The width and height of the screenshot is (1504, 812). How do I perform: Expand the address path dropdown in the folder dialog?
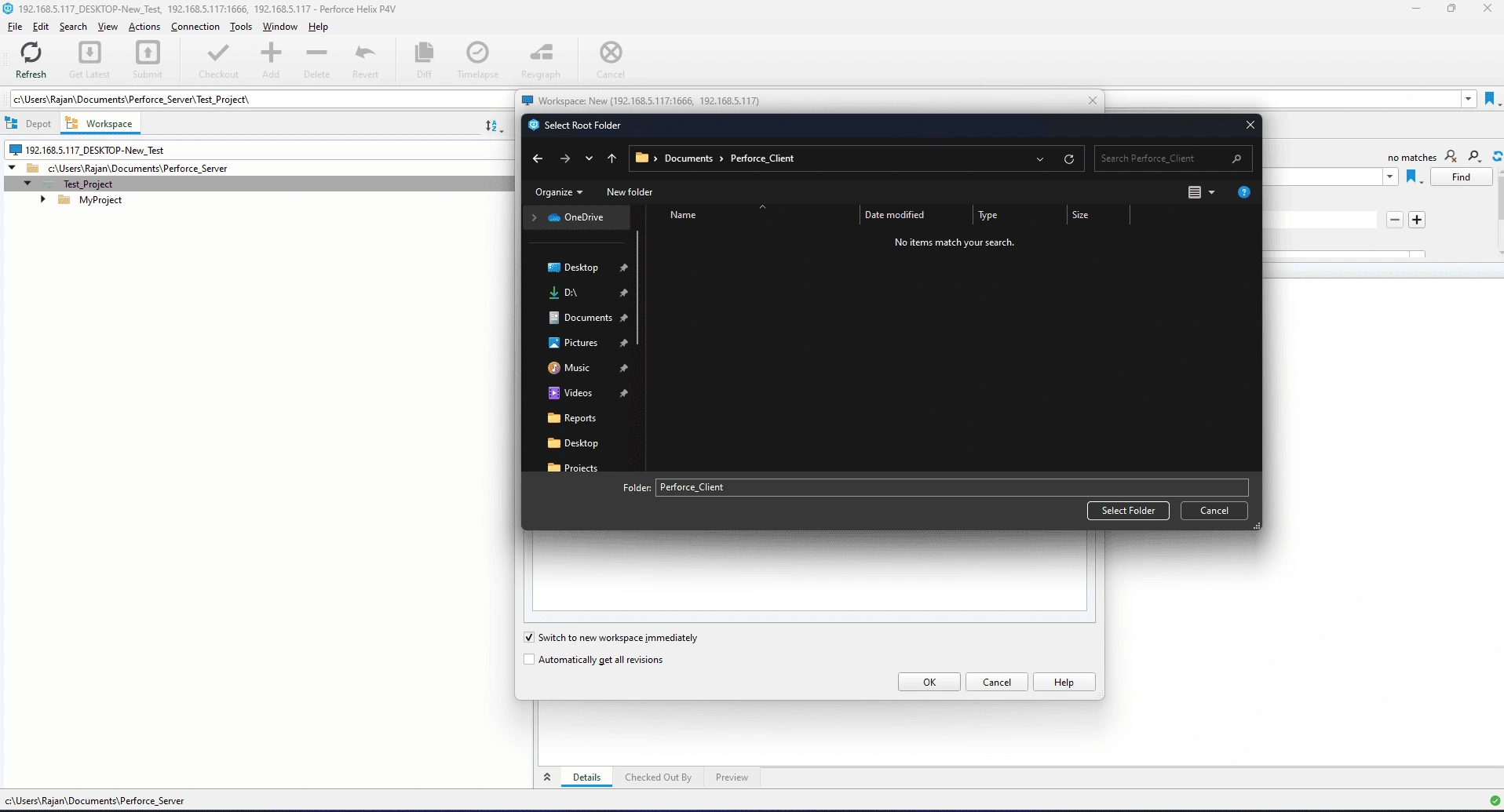[1040, 158]
